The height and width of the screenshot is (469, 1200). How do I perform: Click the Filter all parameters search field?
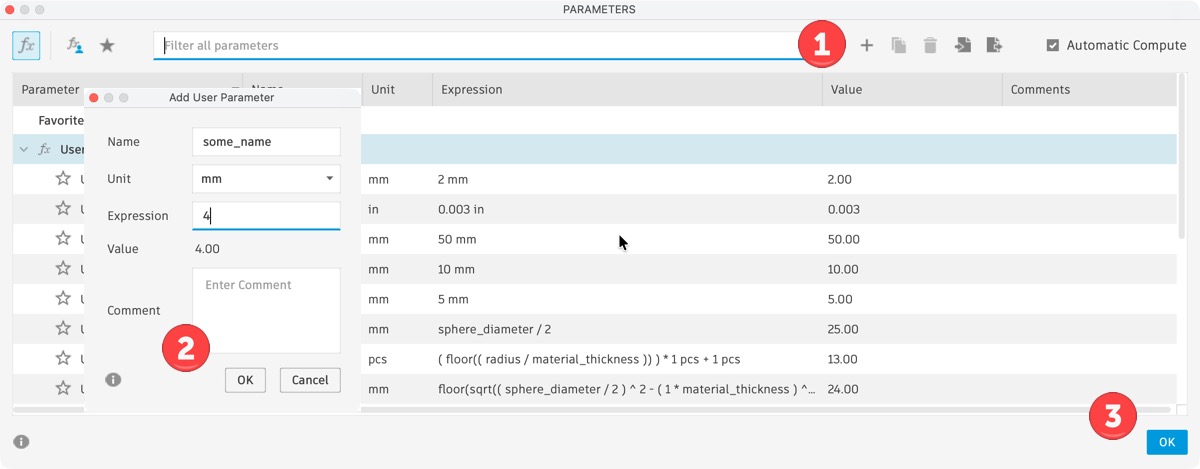click(x=480, y=46)
